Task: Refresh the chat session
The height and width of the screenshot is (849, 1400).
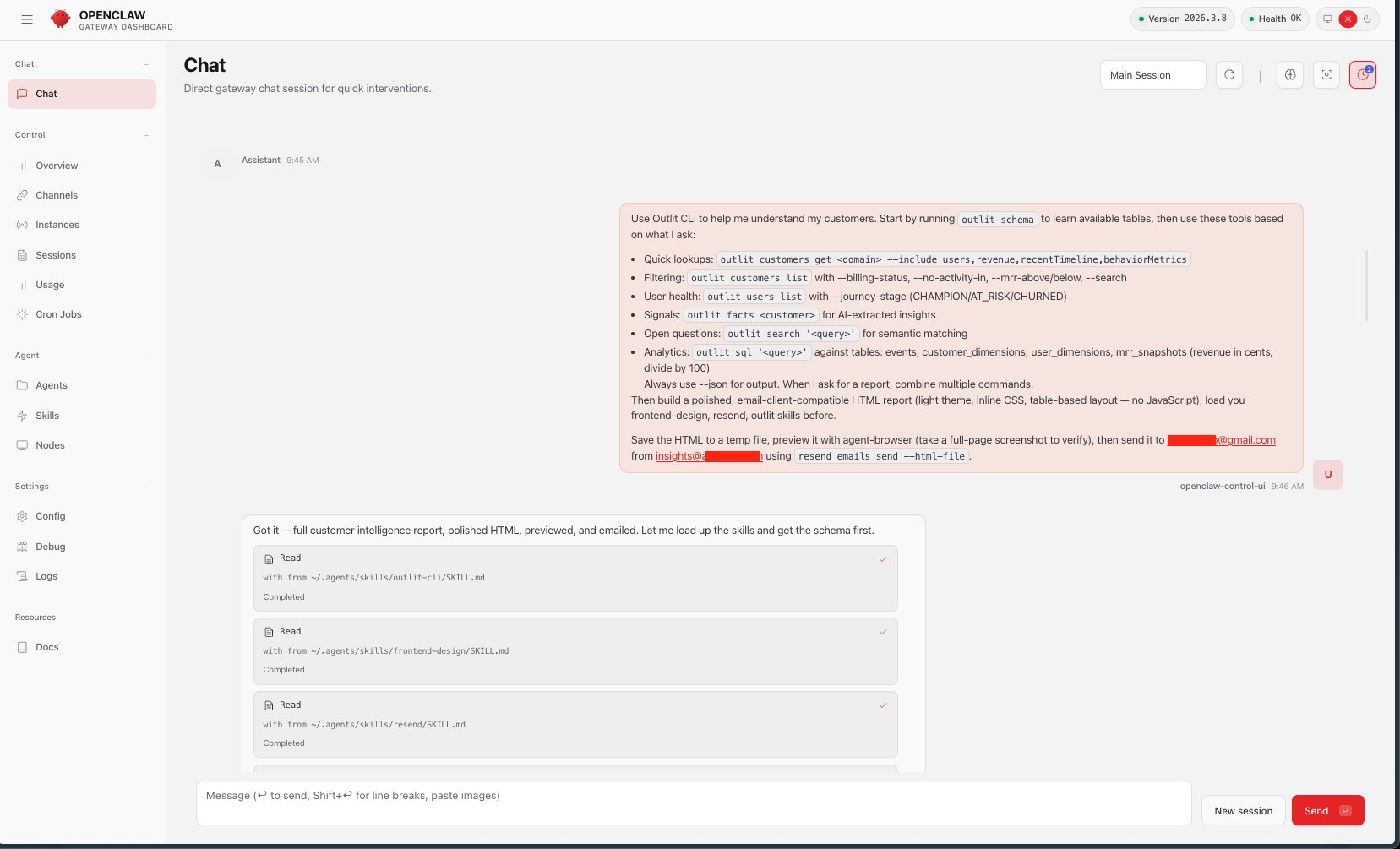Action: pos(1229,75)
